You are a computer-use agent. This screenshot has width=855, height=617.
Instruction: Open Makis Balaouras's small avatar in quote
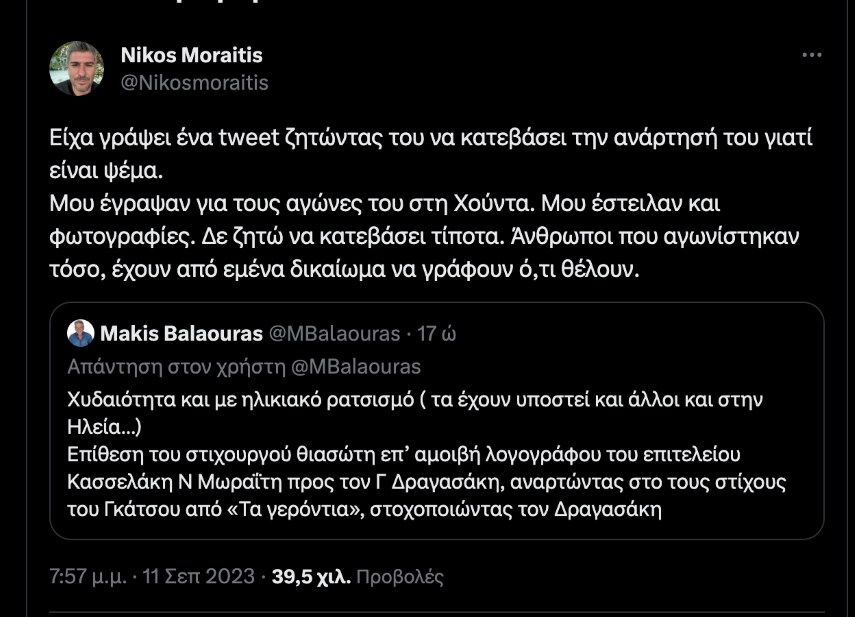81,333
